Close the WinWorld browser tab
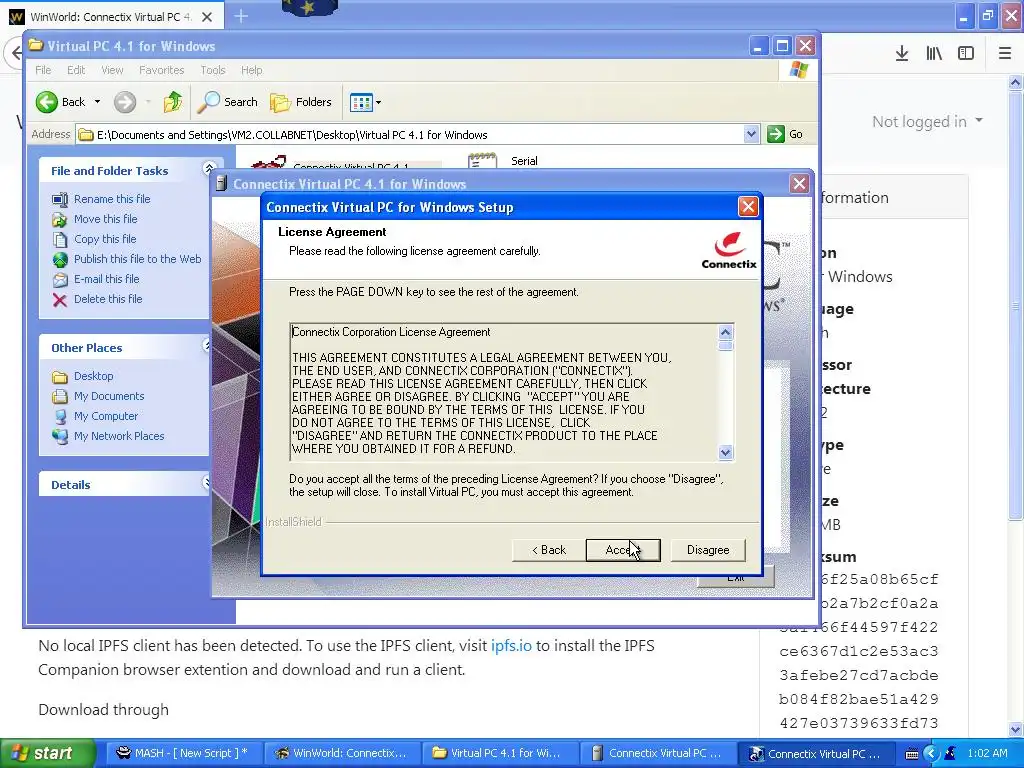 point(207,17)
